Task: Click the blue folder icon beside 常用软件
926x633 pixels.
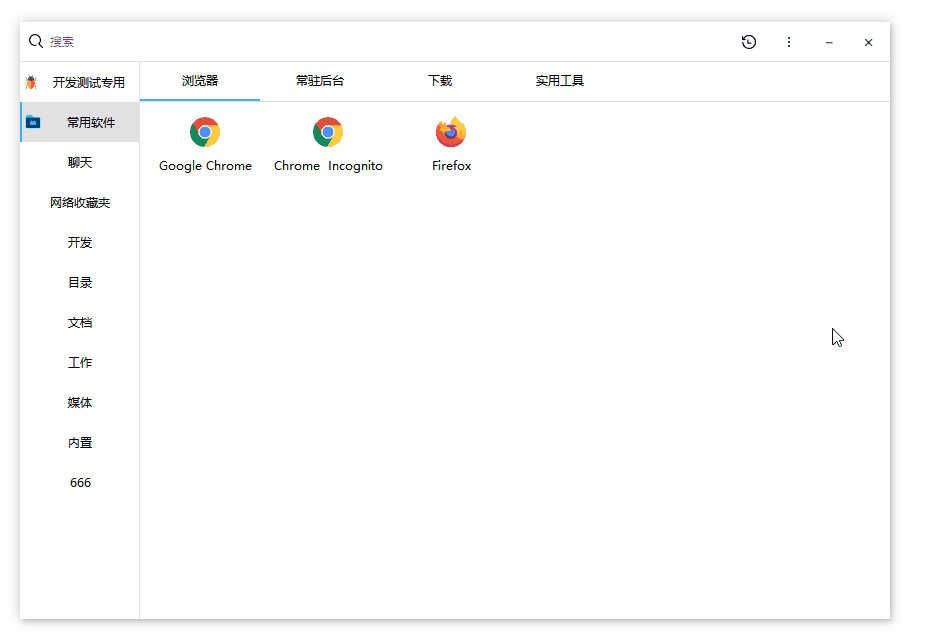Action: 33,122
